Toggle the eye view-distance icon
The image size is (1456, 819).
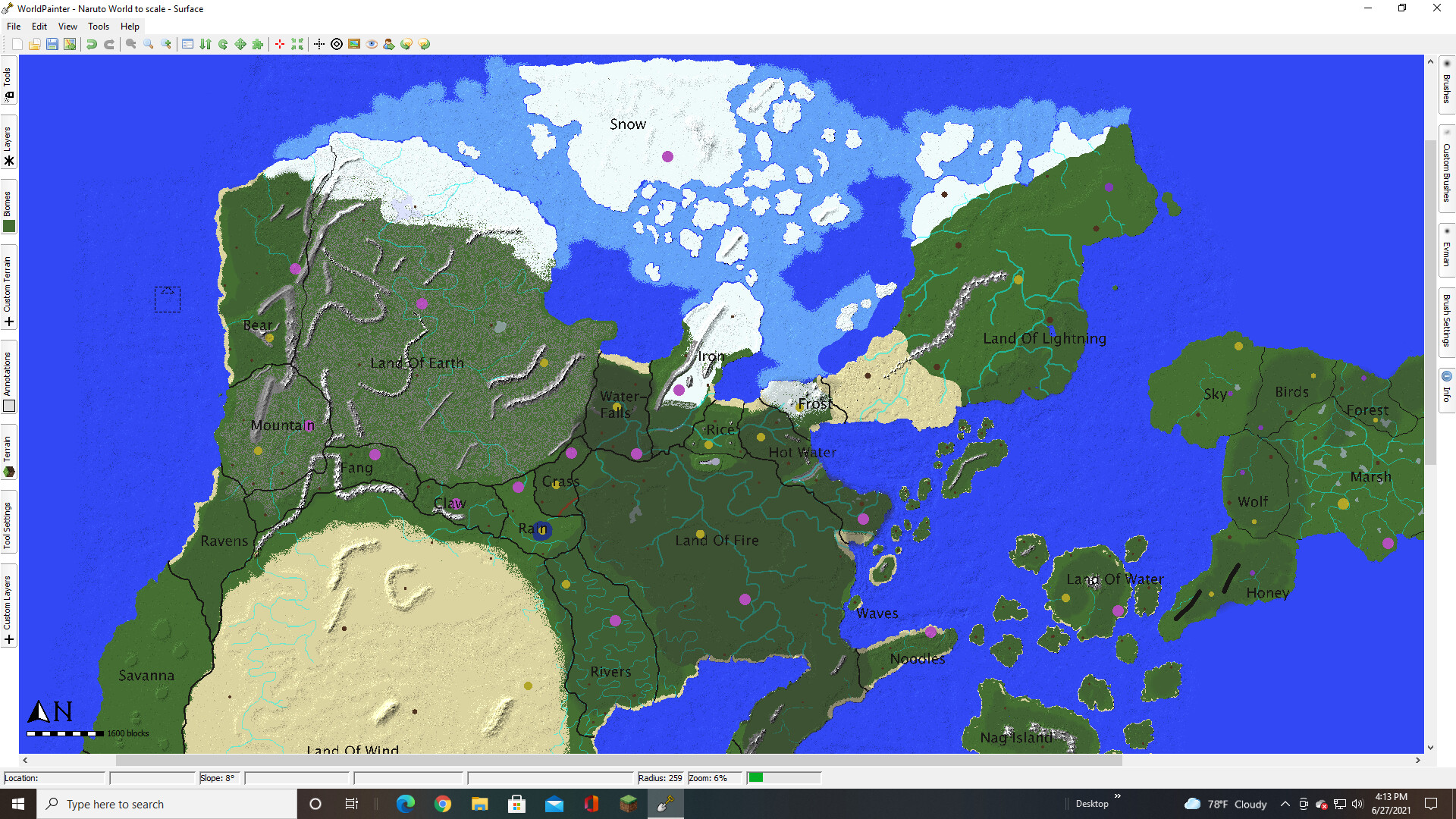click(x=371, y=44)
